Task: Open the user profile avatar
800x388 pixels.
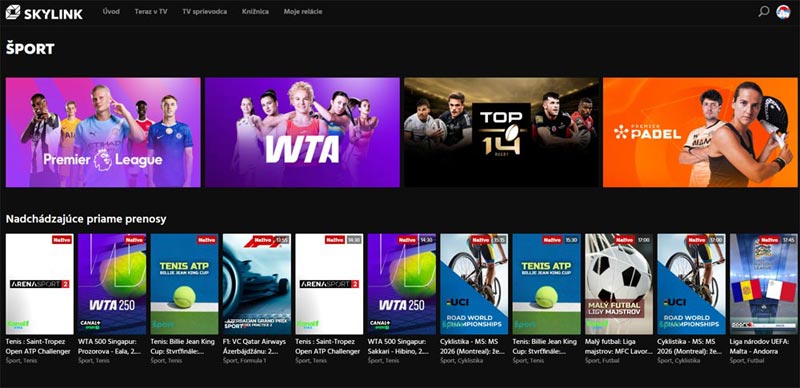Action: click(x=783, y=11)
